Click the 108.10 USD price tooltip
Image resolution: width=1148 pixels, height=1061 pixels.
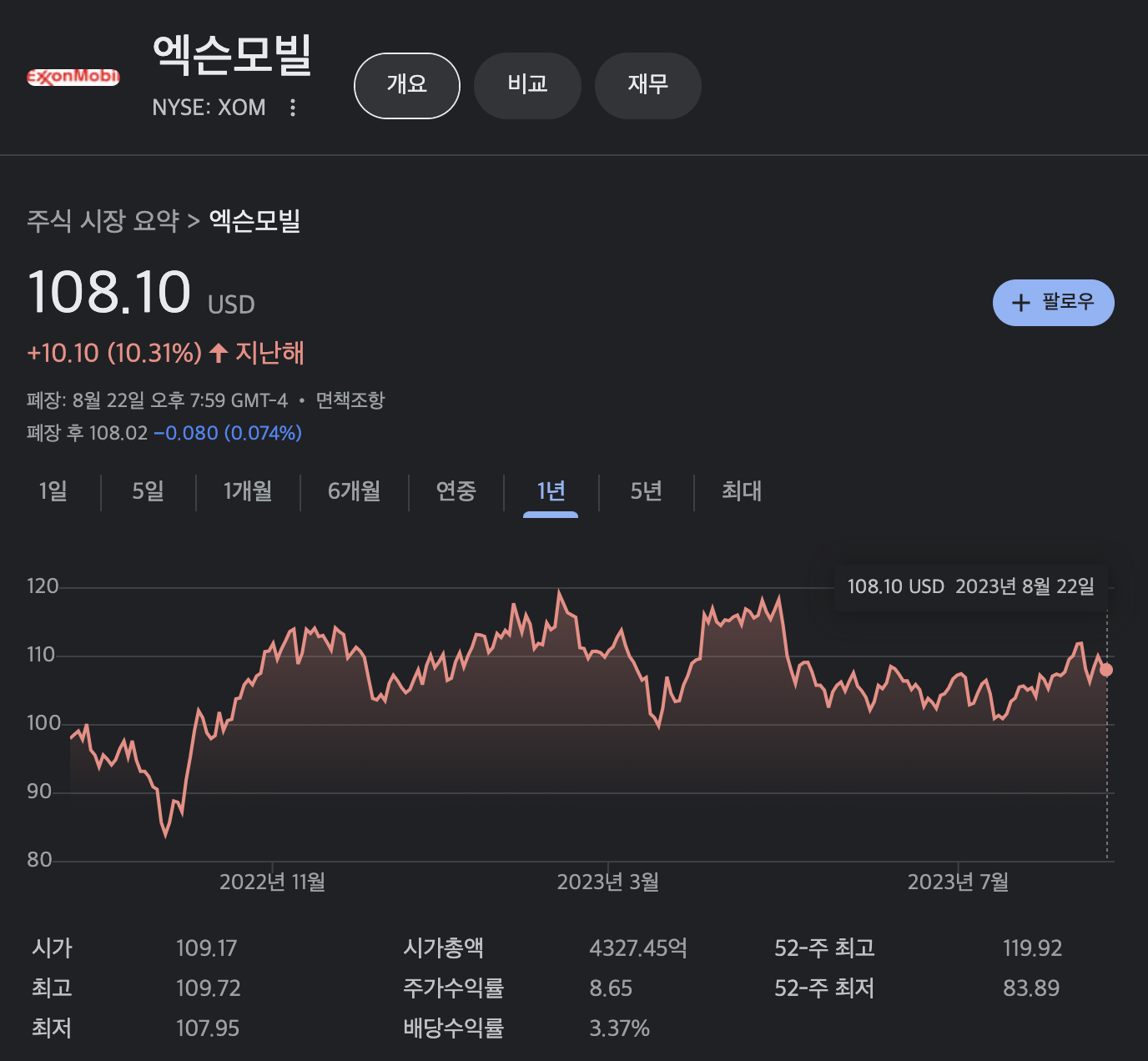pos(971,586)
